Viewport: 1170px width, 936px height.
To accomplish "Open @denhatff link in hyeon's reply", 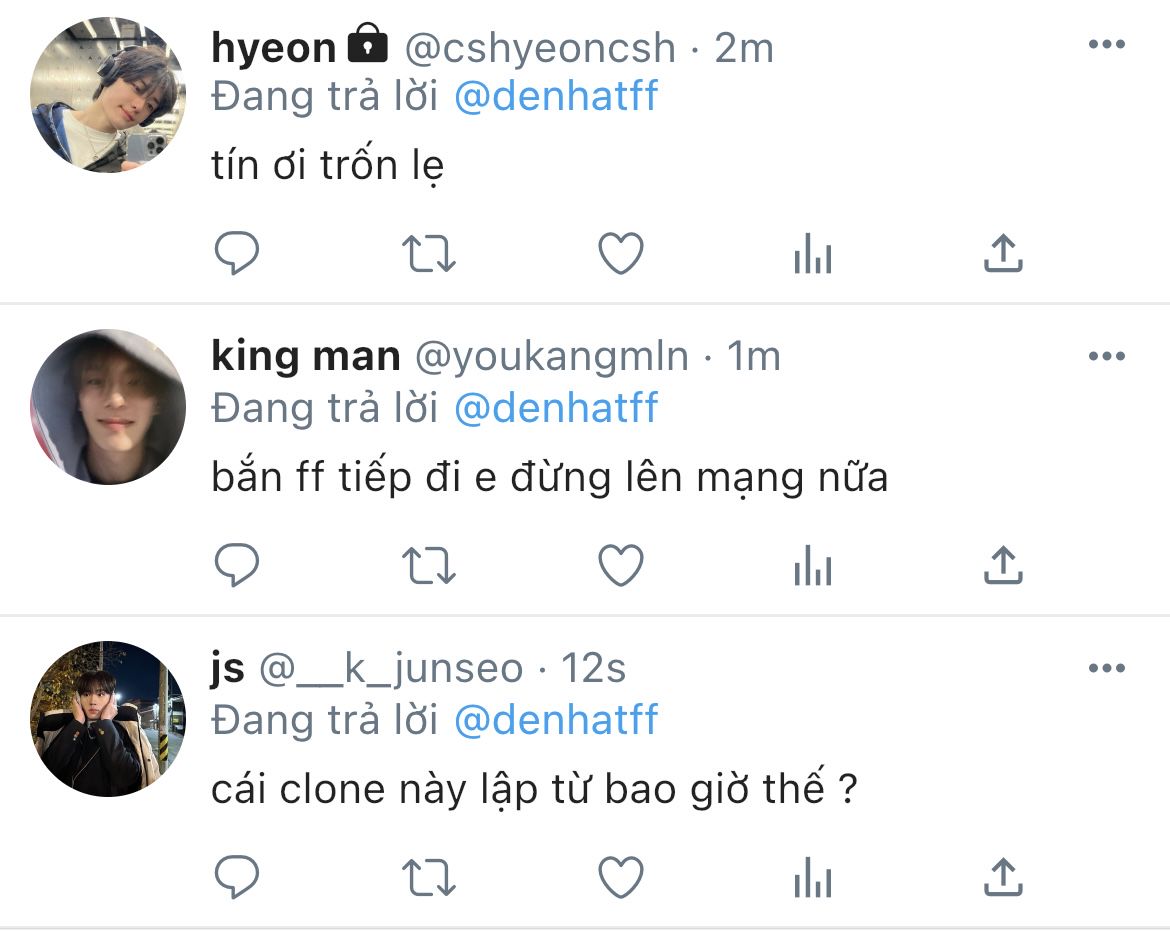I will (556, 97).
